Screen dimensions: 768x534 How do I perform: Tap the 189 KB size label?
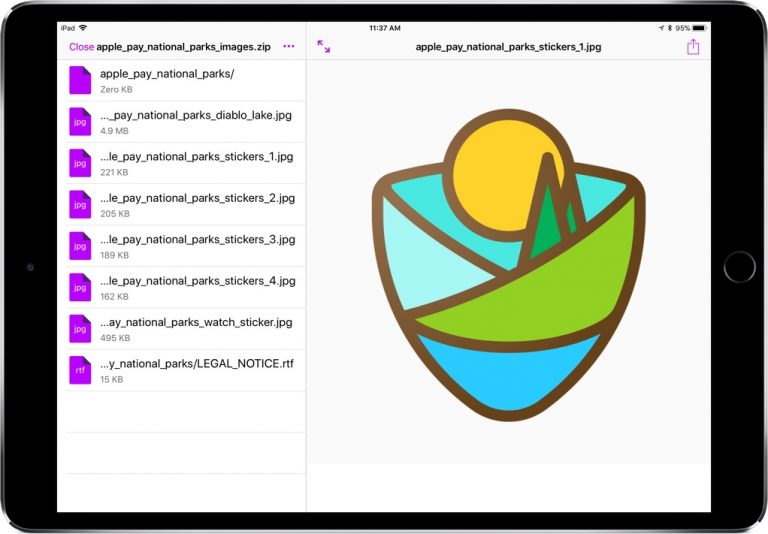tap(115, 255)
